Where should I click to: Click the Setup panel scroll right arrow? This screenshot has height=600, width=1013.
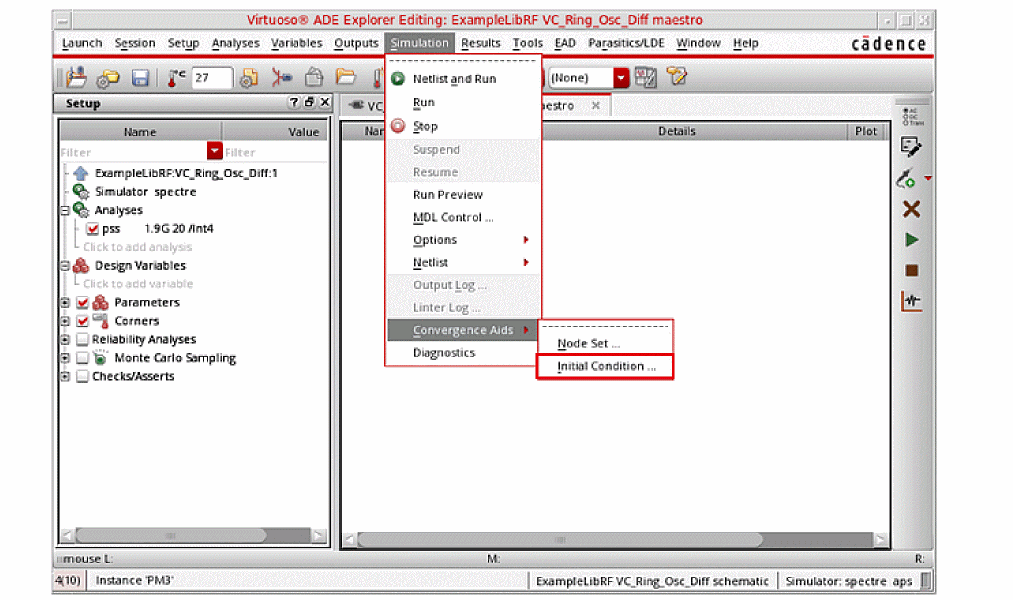pos(319,535)
